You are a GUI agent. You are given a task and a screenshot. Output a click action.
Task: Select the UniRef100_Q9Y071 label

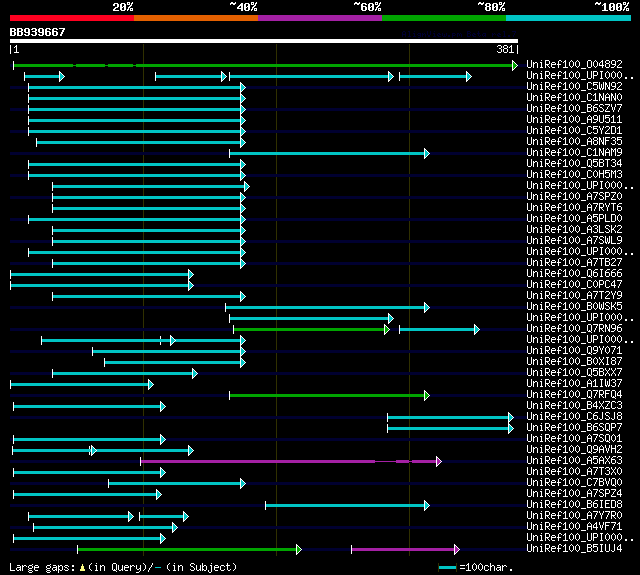coord(574,351)
